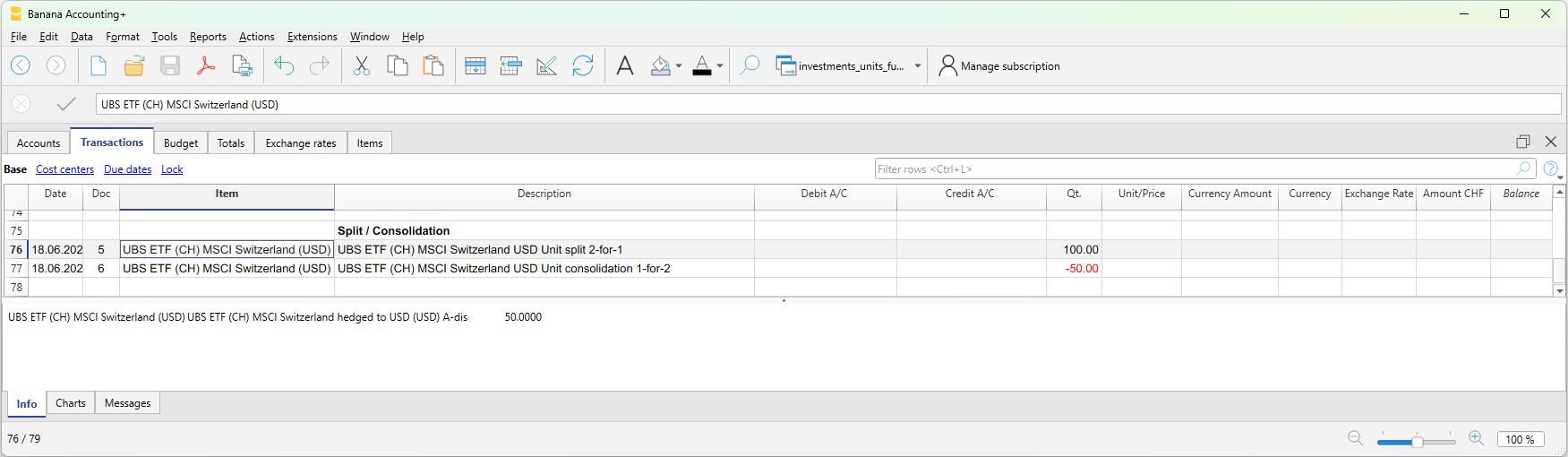Click the table columns setup arrow at top right
This screenshot has width=1568, height=457.
pos(1560,178)
